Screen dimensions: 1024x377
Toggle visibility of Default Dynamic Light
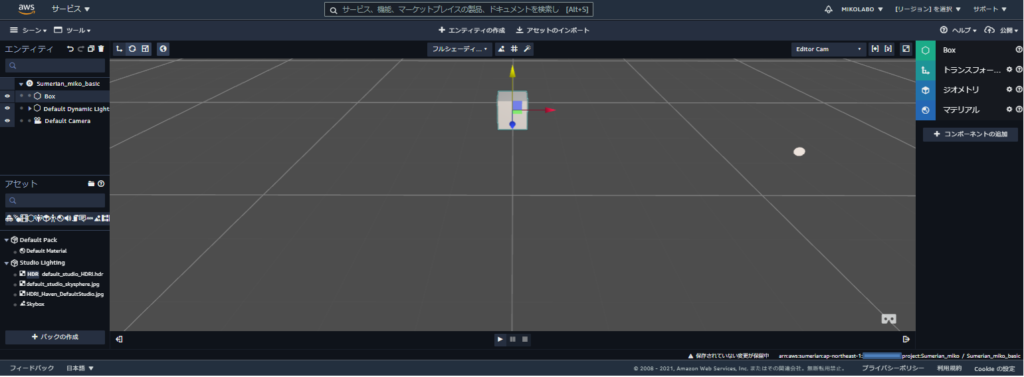[7, 108]
